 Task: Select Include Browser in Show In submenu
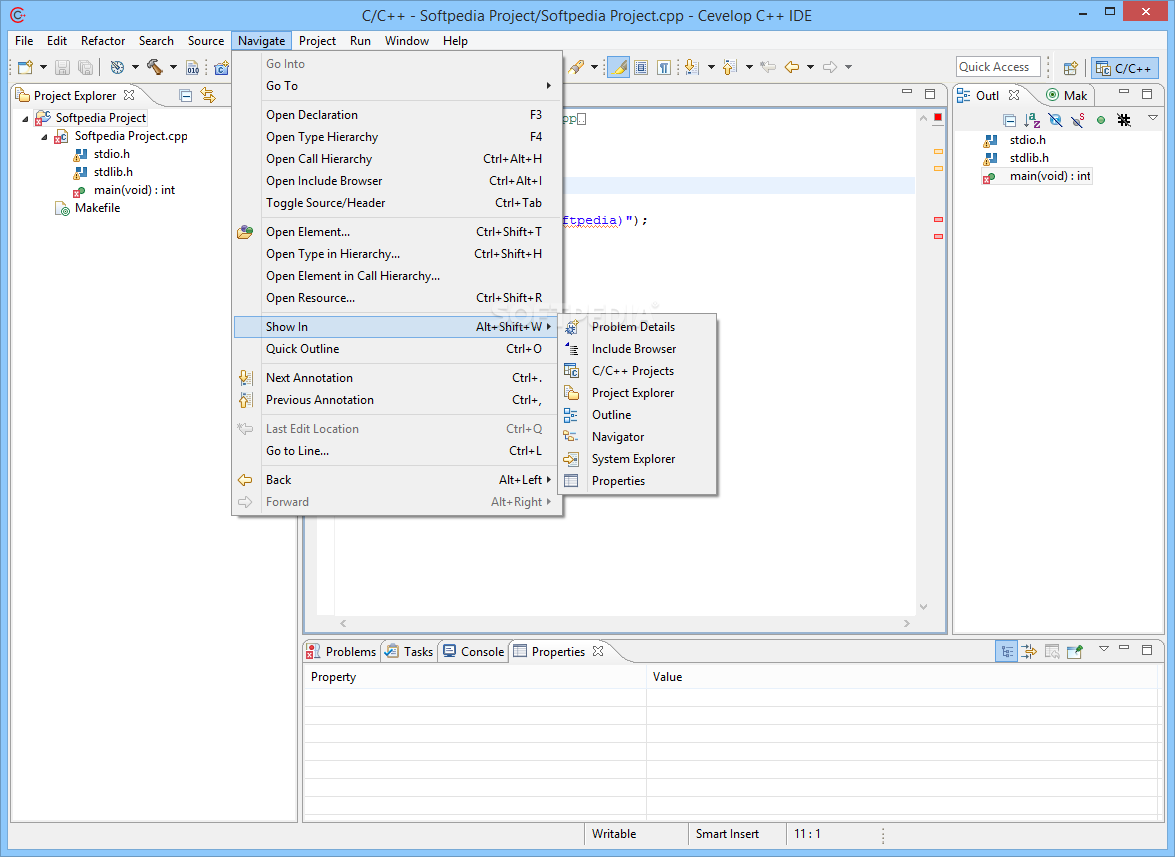tap(638, 349)
